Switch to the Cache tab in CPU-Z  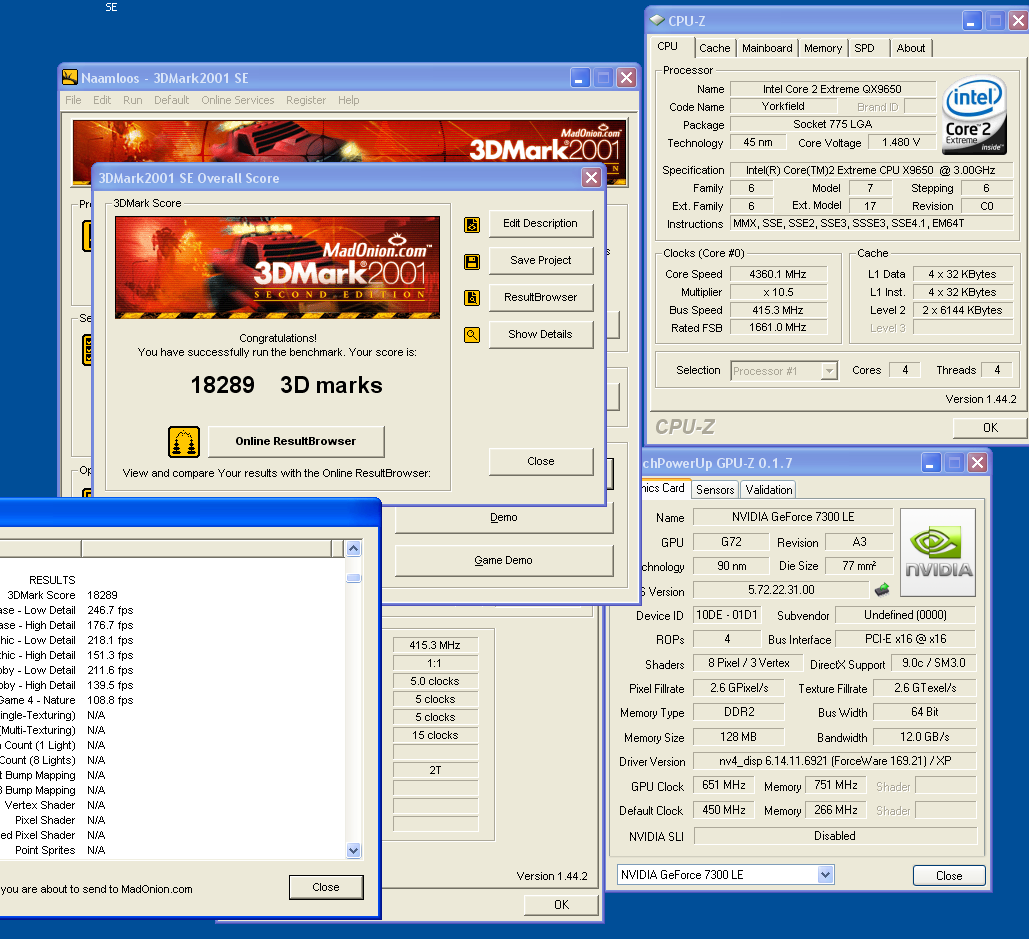click(715, 48)
